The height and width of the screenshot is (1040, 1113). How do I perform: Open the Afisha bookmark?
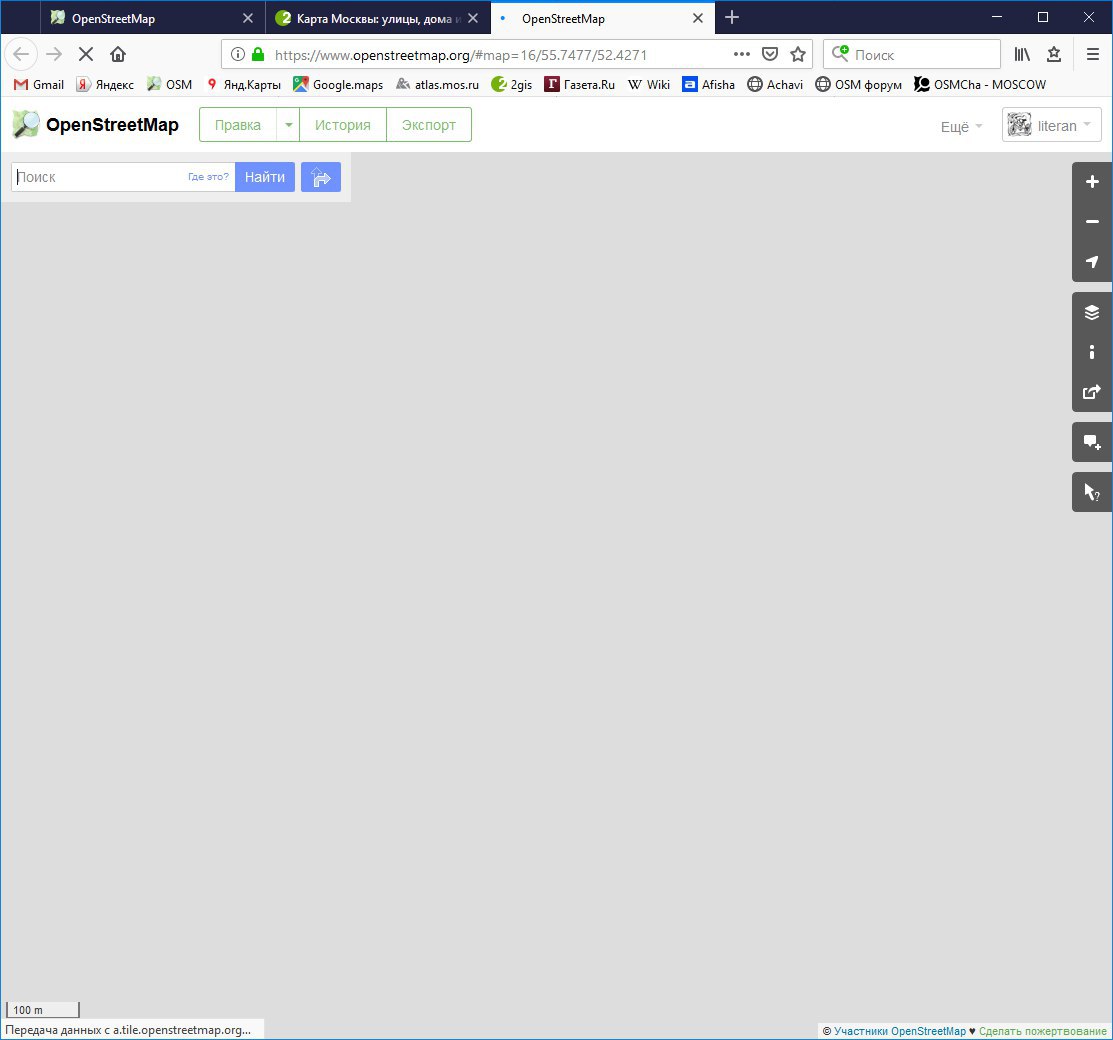pyautogui.click(x=708, y=84)
